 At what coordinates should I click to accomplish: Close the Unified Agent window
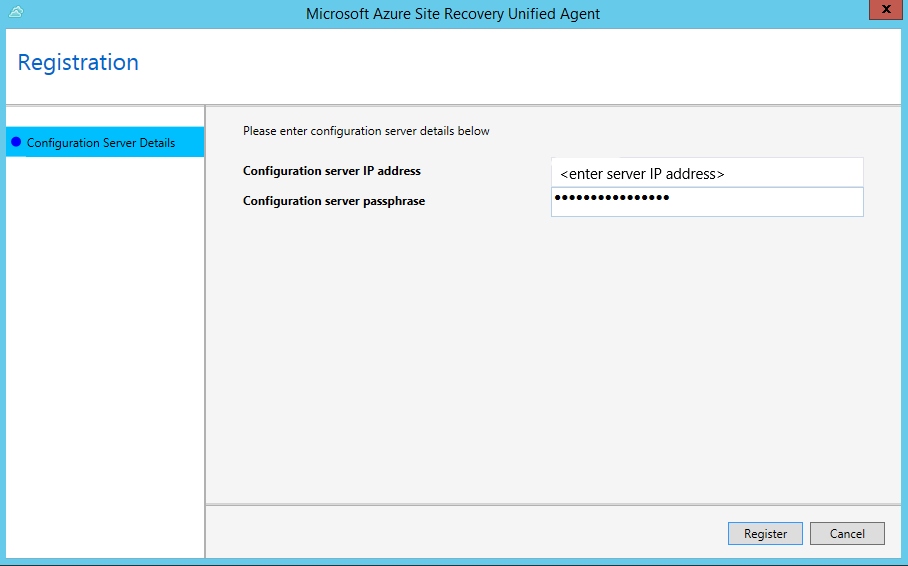(885, 10)
